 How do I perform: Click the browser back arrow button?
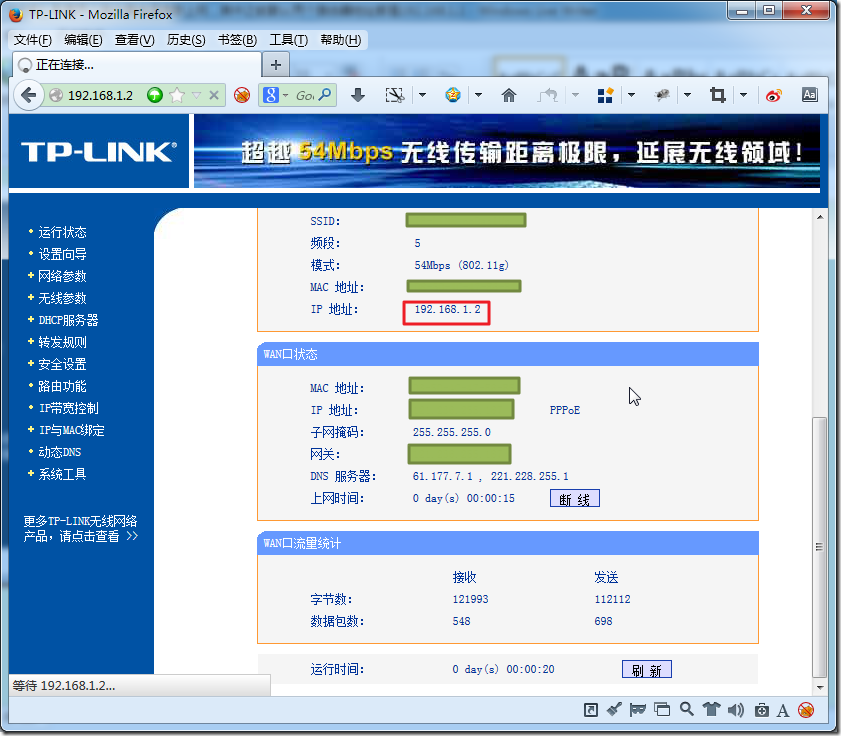click(x=28, y=95)
